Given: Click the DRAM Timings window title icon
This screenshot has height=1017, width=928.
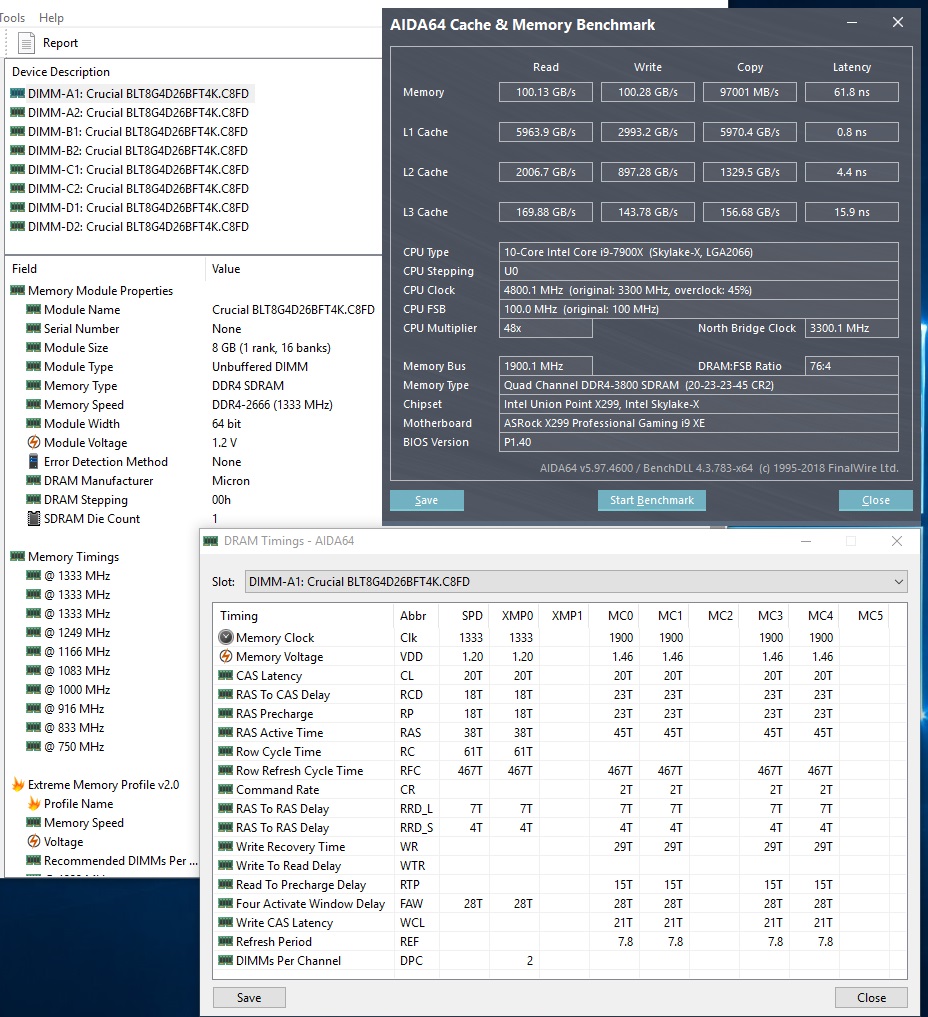Looking at the screenshot, I should (211, 541).
